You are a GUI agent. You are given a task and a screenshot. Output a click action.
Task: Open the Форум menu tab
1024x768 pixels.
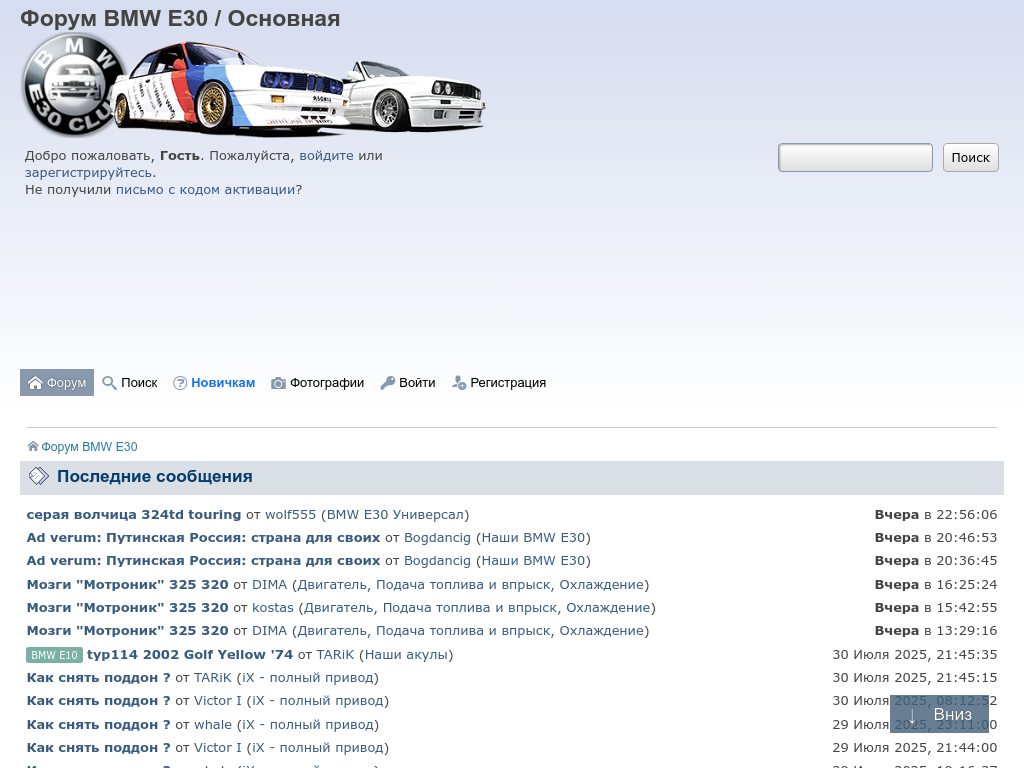coord(57,383)
